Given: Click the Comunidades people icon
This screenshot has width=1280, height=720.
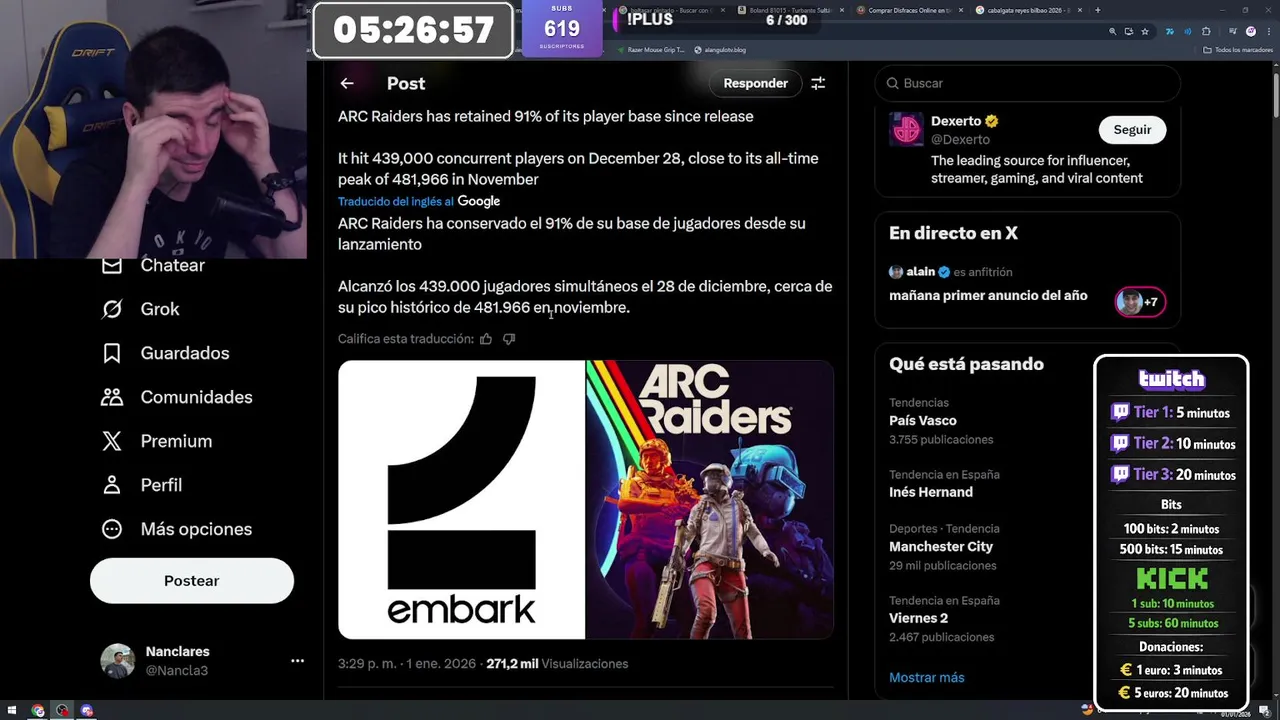Looking at the screenshot, I should pos(112,397).
